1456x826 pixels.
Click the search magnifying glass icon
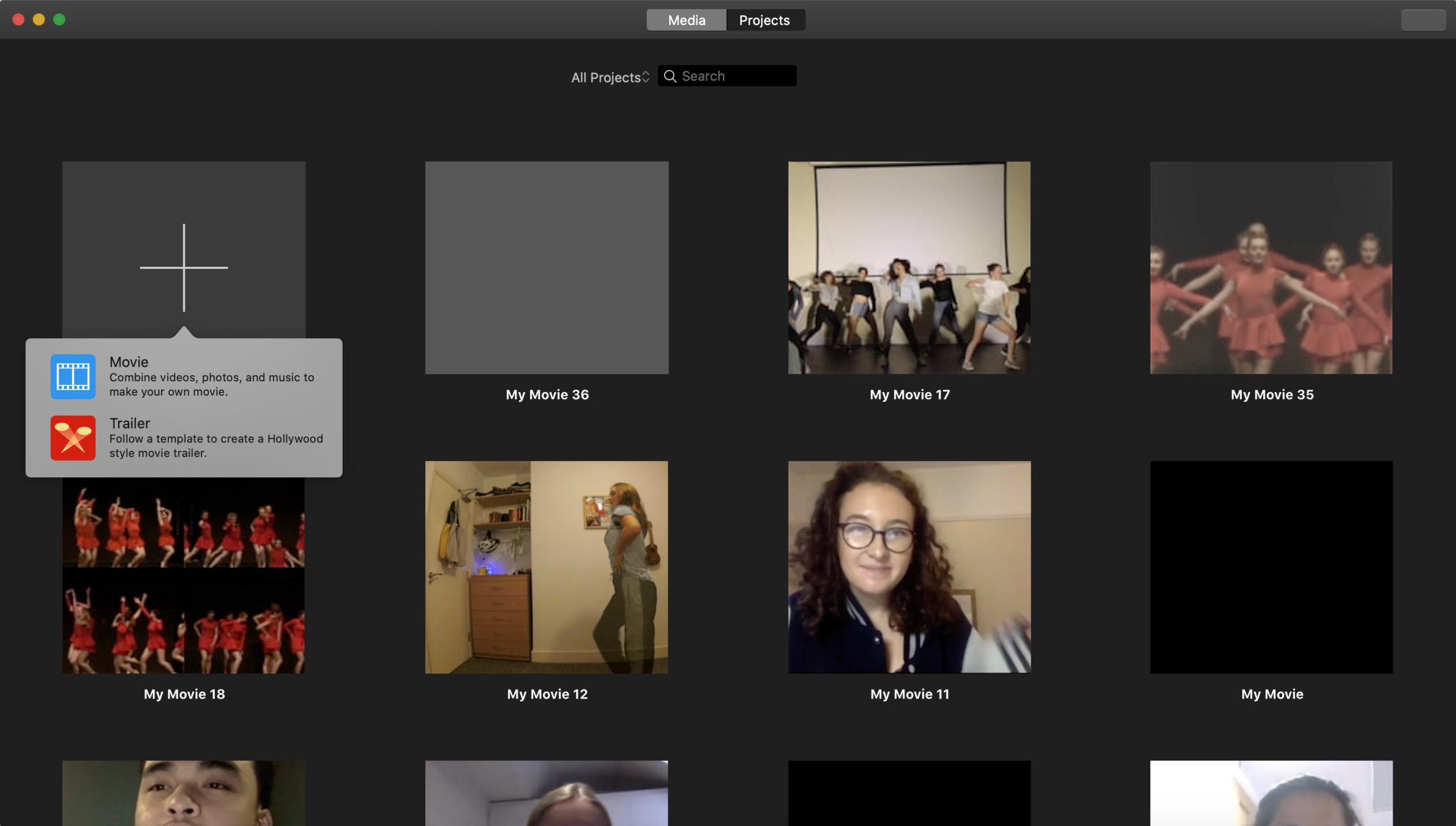(670, 76)
